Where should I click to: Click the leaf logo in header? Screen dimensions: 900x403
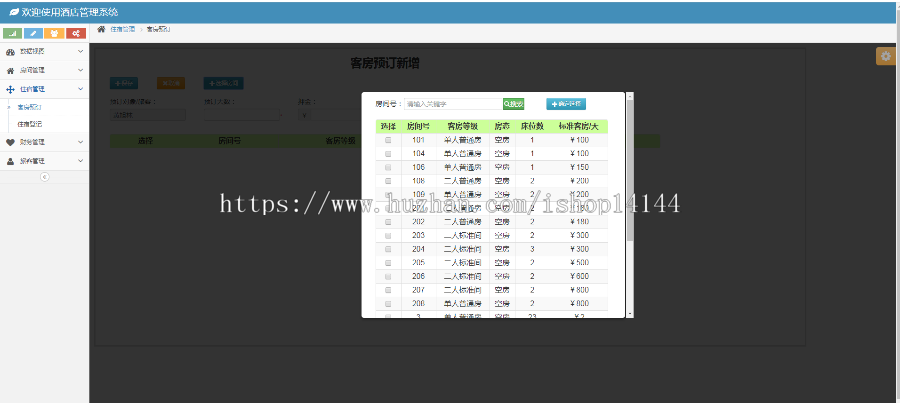pos(14,11)
